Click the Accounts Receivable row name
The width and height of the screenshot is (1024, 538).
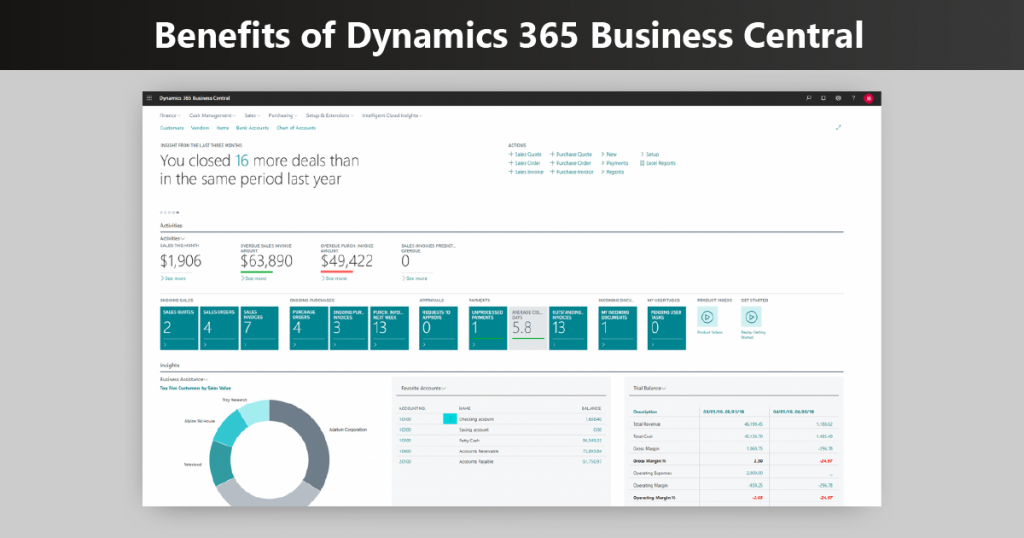(x=479, y=451)
